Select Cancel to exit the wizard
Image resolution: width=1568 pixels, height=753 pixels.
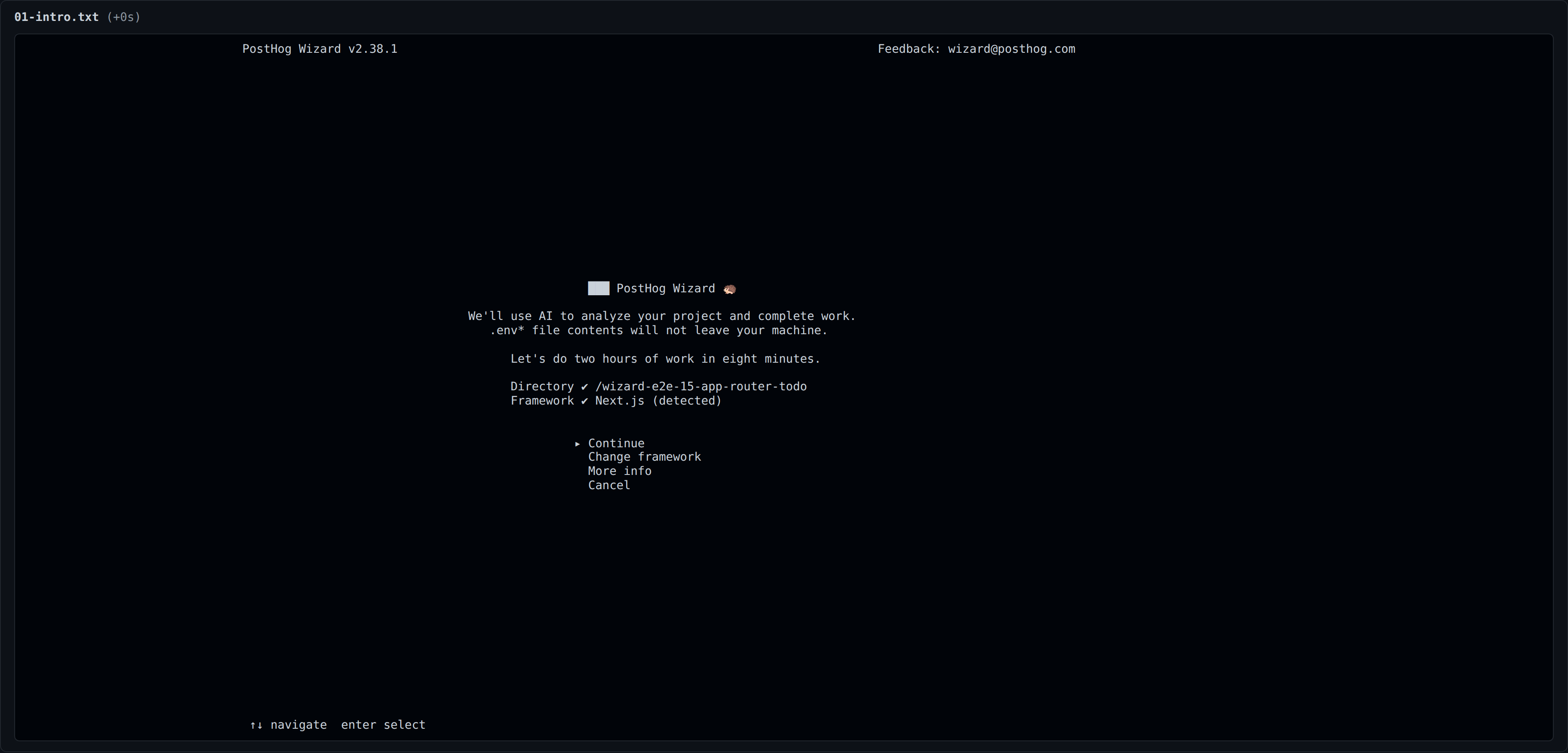[x=609, y=485]
